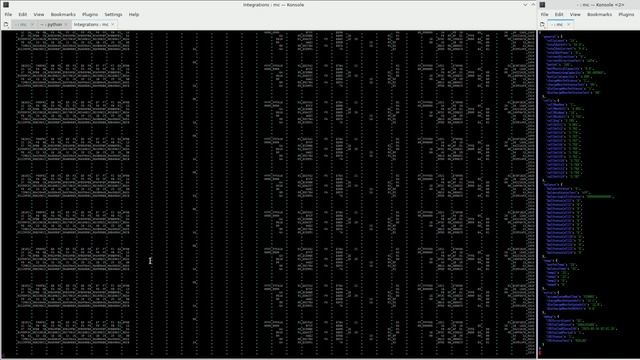Image resolution: width=640 pixels, height=360 pixels.
Task: Click the 'mc — Konsole <2>' title bar
Action: [x=601, y=5]
